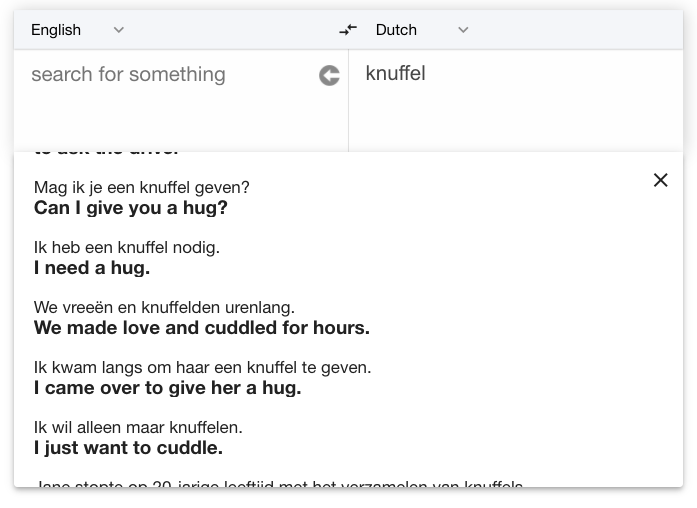
Task: Select 'We vreeën en knuffelden urenlang.'
Action: tap(164, 307)
